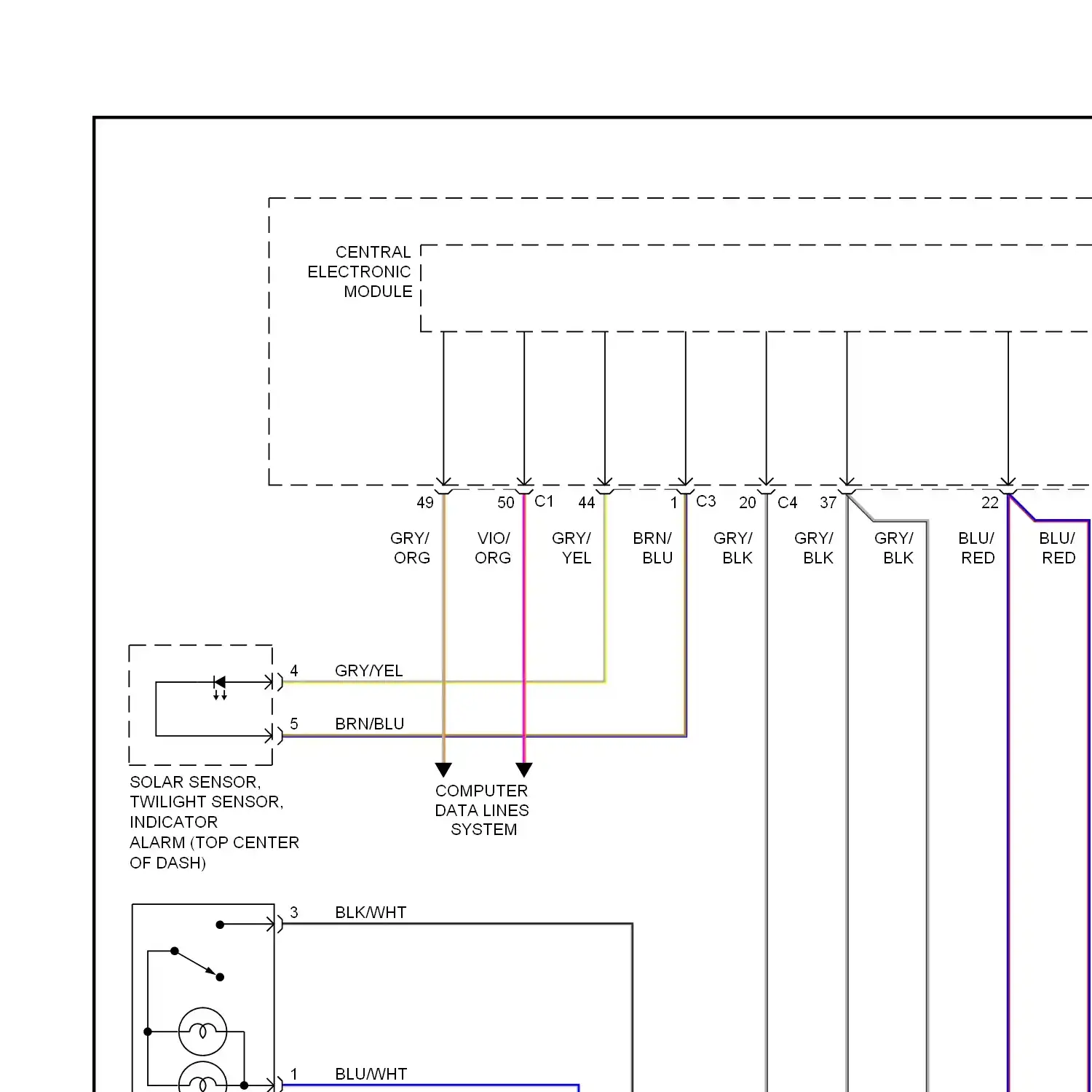Click the CENTRAL ELECTRONIC MODULE label
Image resolution: width=1092 pixels, height=1092 pixels.
360,272
